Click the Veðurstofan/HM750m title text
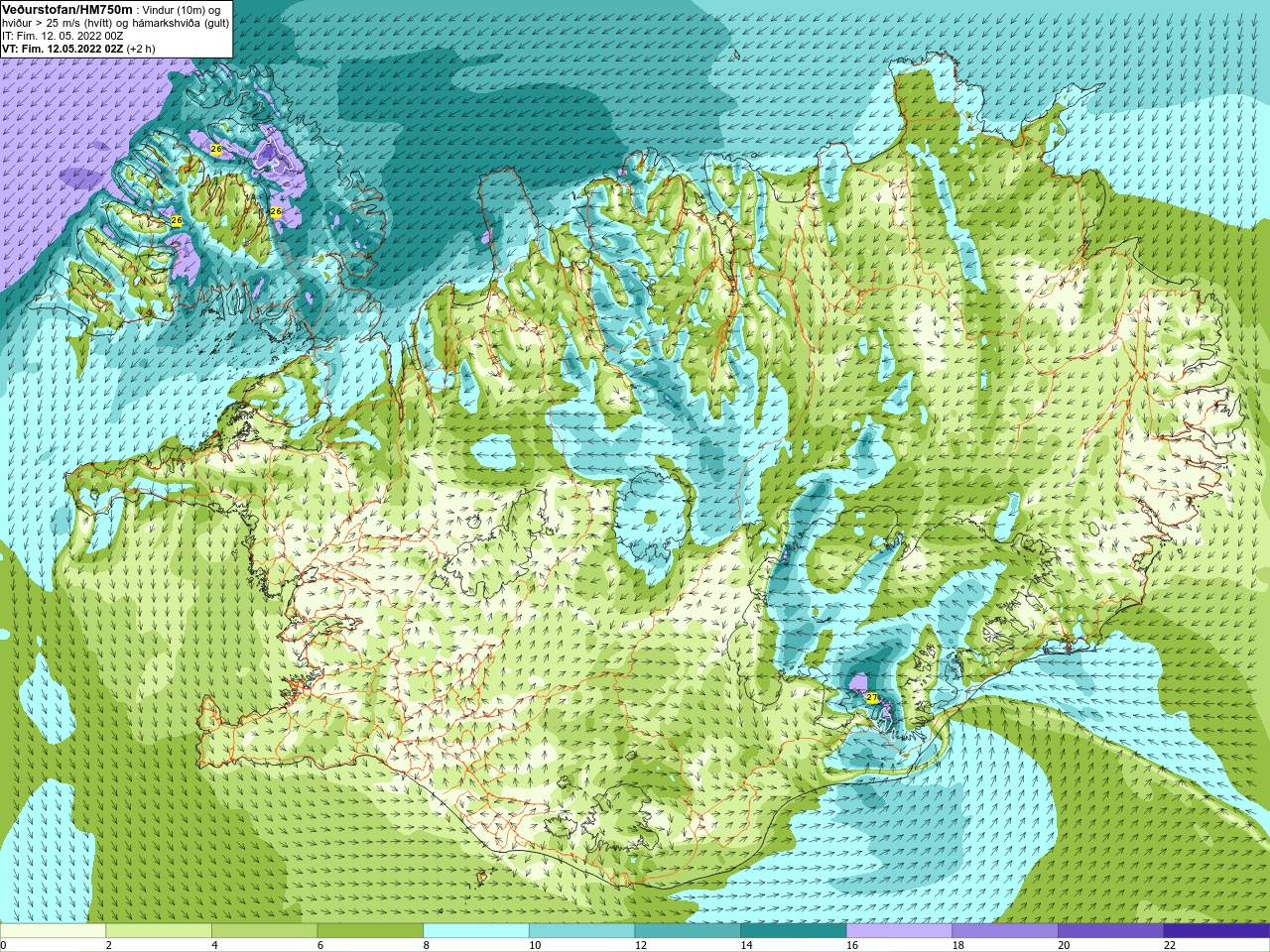The image size is (1270, 952). tap(67, 9)
